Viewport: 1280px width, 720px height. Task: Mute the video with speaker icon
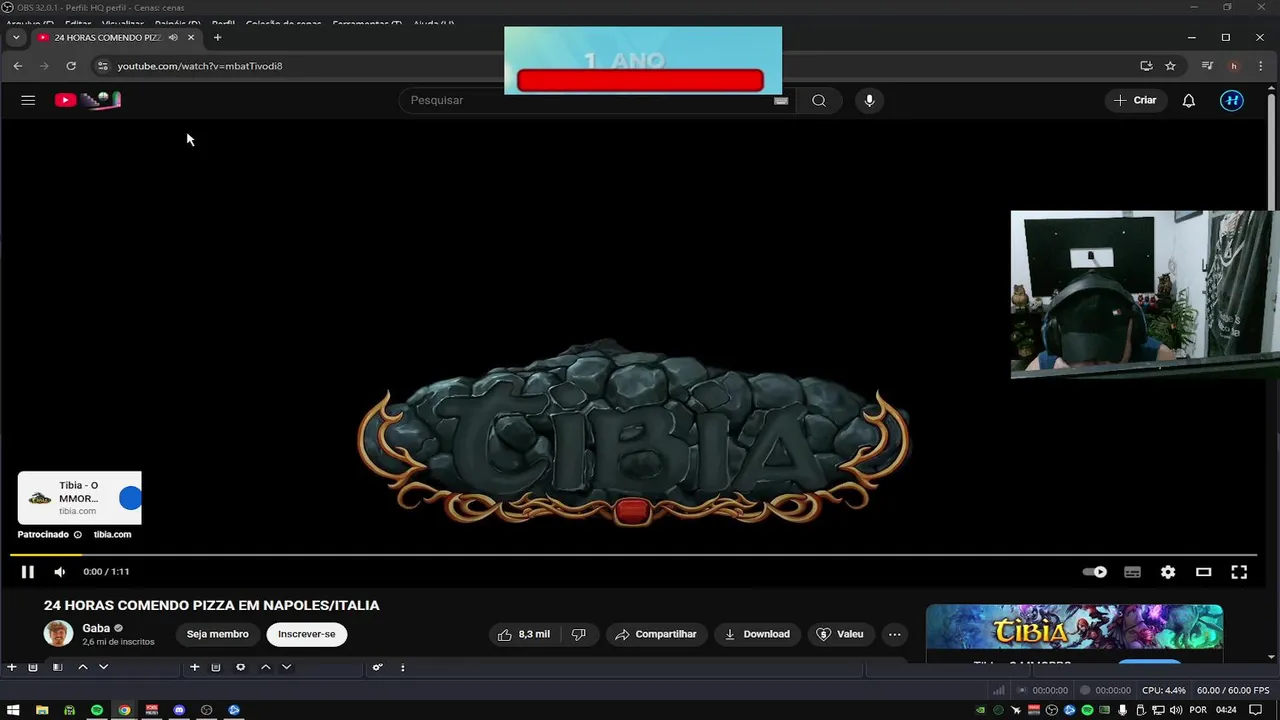point(60,572)
